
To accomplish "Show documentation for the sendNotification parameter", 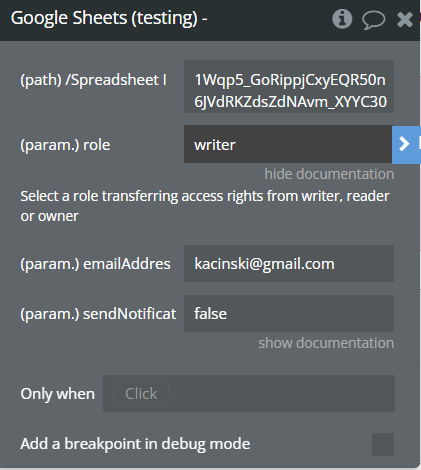I will point(326,343).
